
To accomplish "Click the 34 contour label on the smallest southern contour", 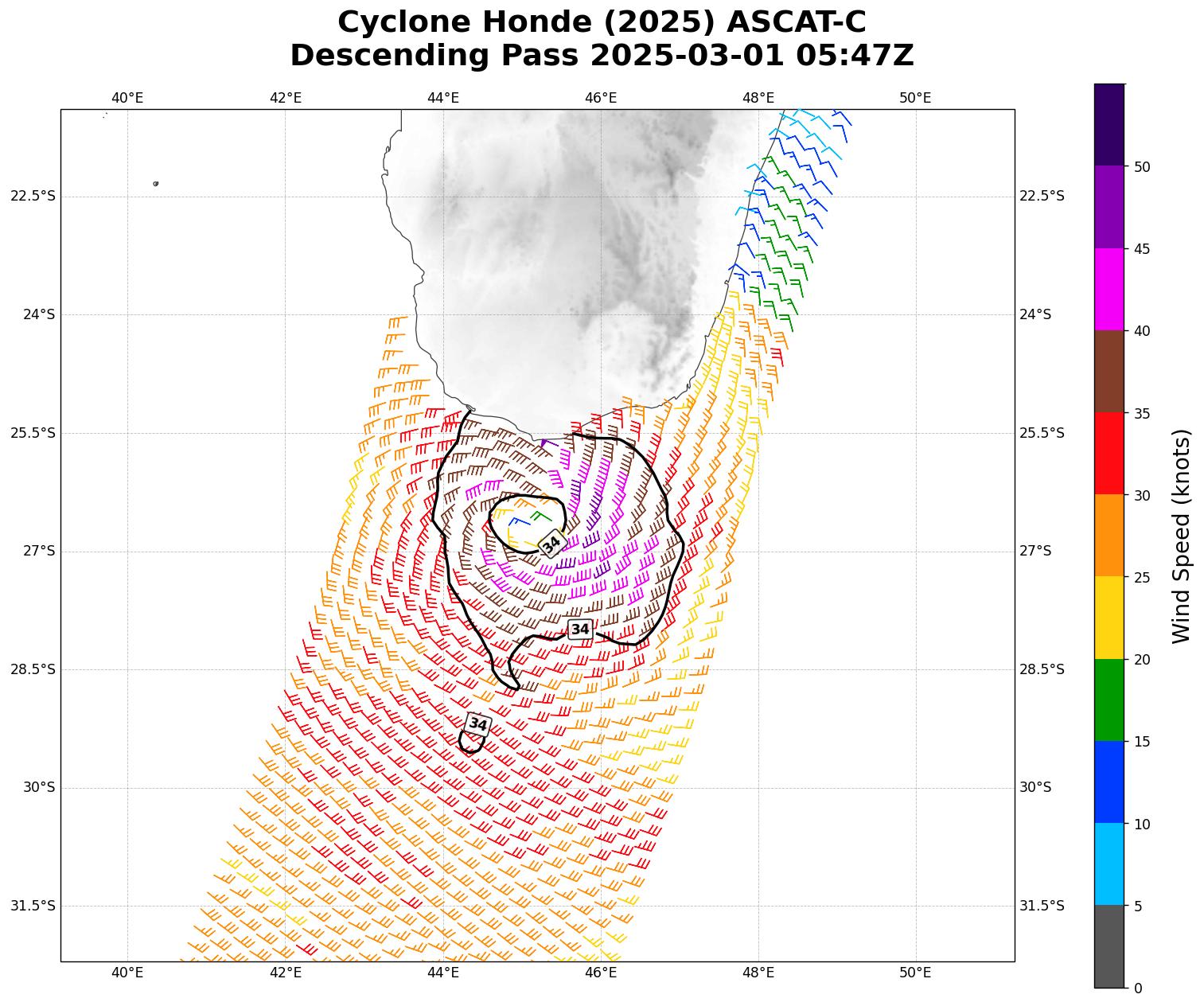I will [477, 723].
